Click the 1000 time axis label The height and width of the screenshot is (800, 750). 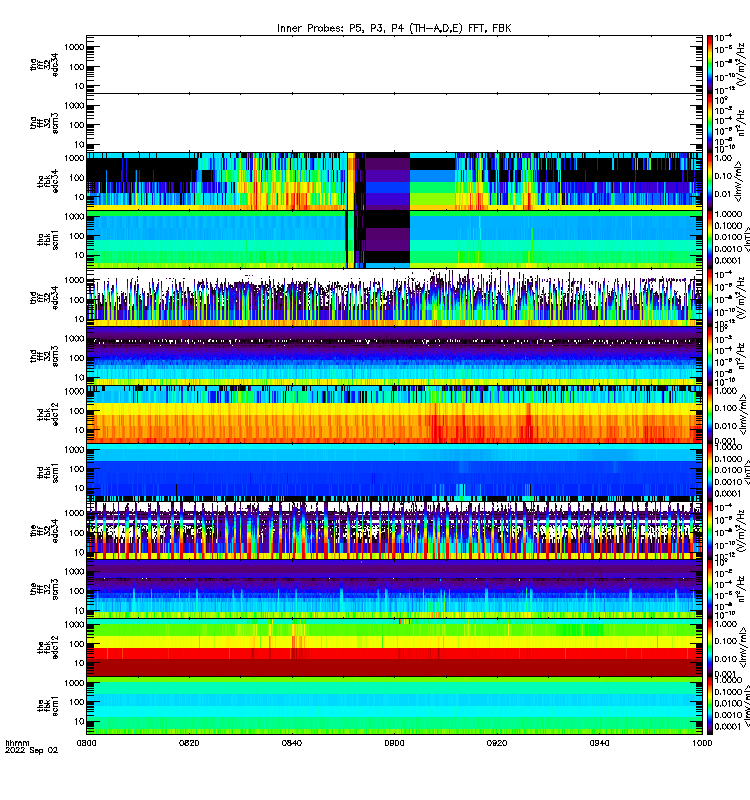(x=702, y=743)
